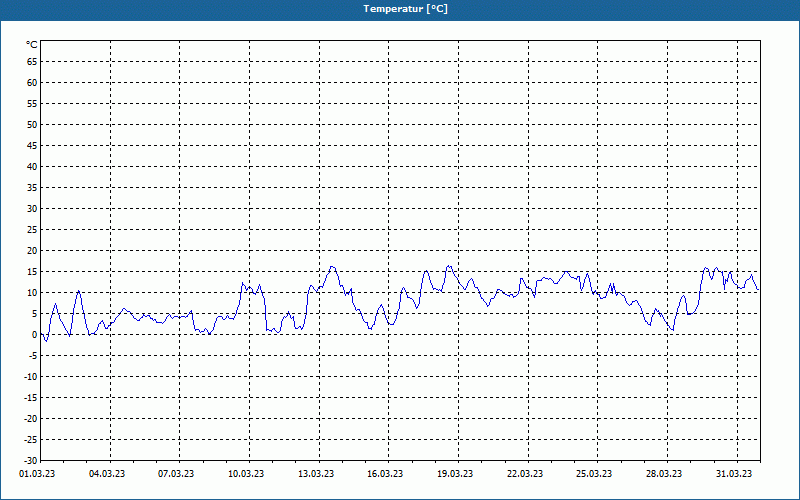Click the 04.03.23 date label

[x=107, y=473]
